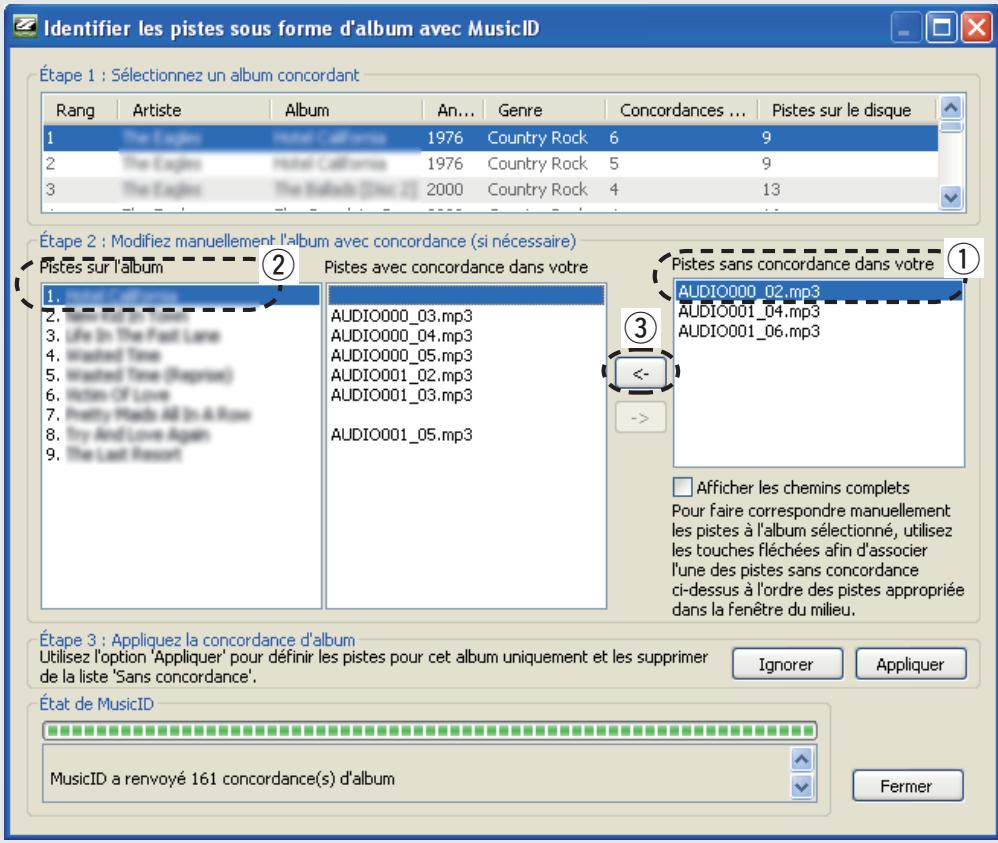
Task: Click the left arrow match button
Action: (640, 373)
